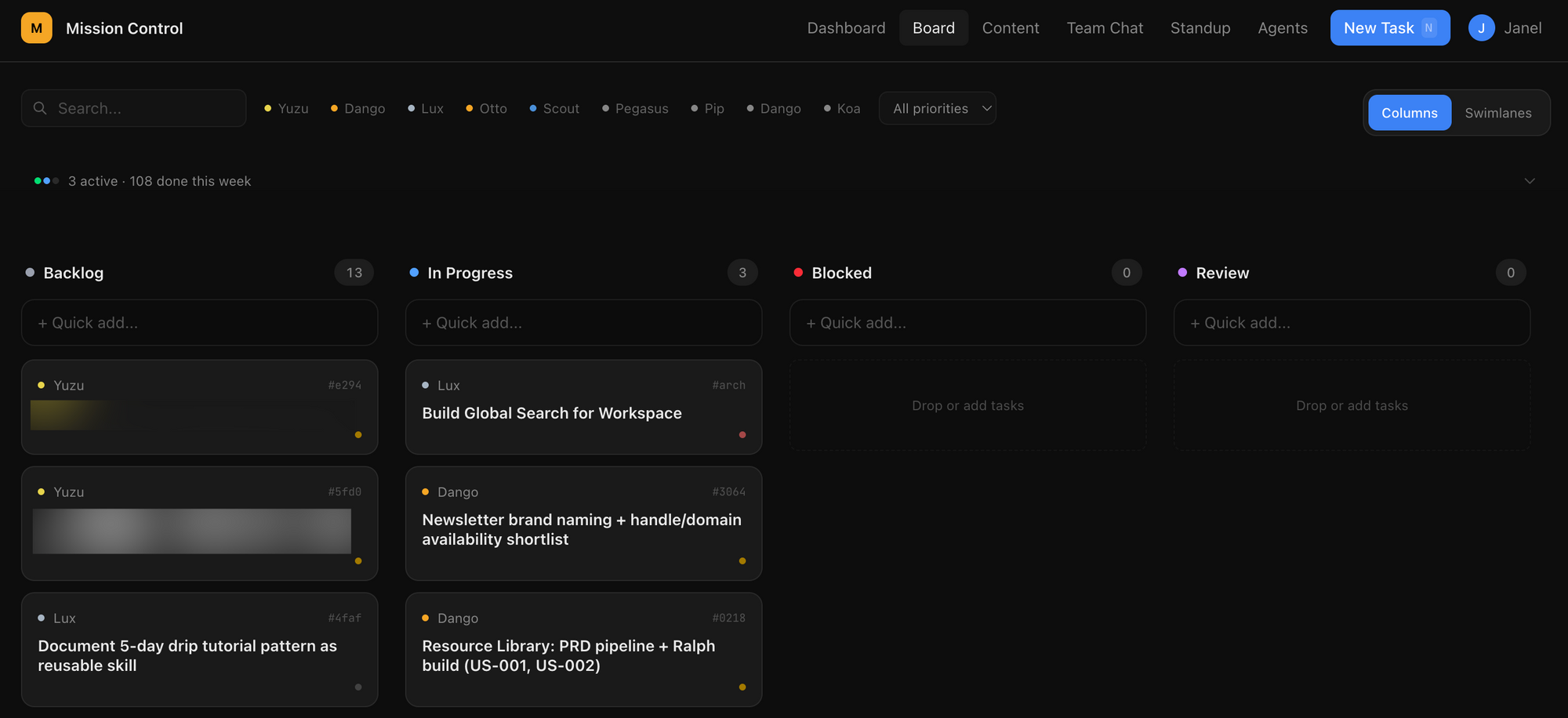1568x718 pixels.
Task: Click the Backlog Quick add field
Action: 199,323
